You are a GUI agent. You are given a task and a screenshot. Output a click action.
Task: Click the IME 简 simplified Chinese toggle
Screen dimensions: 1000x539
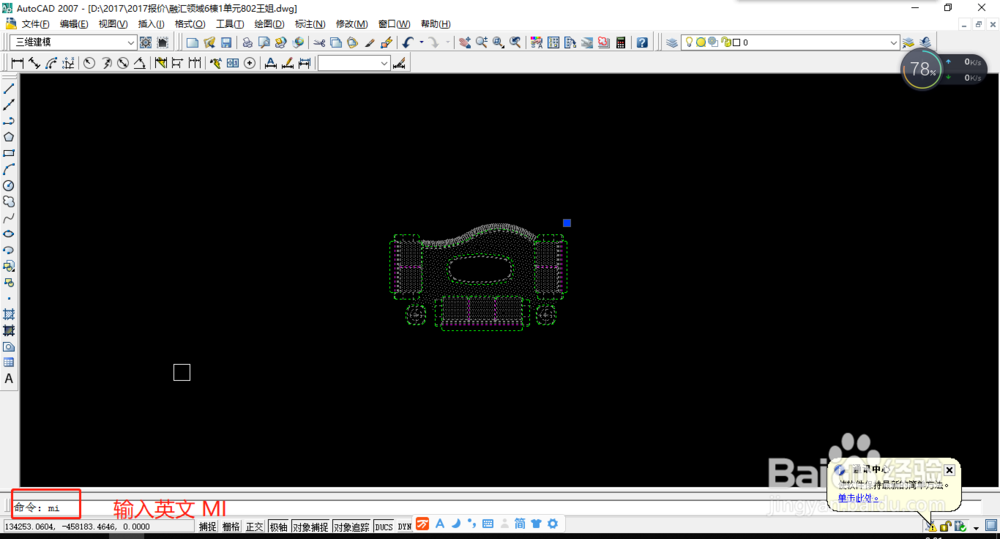[520, 524]
